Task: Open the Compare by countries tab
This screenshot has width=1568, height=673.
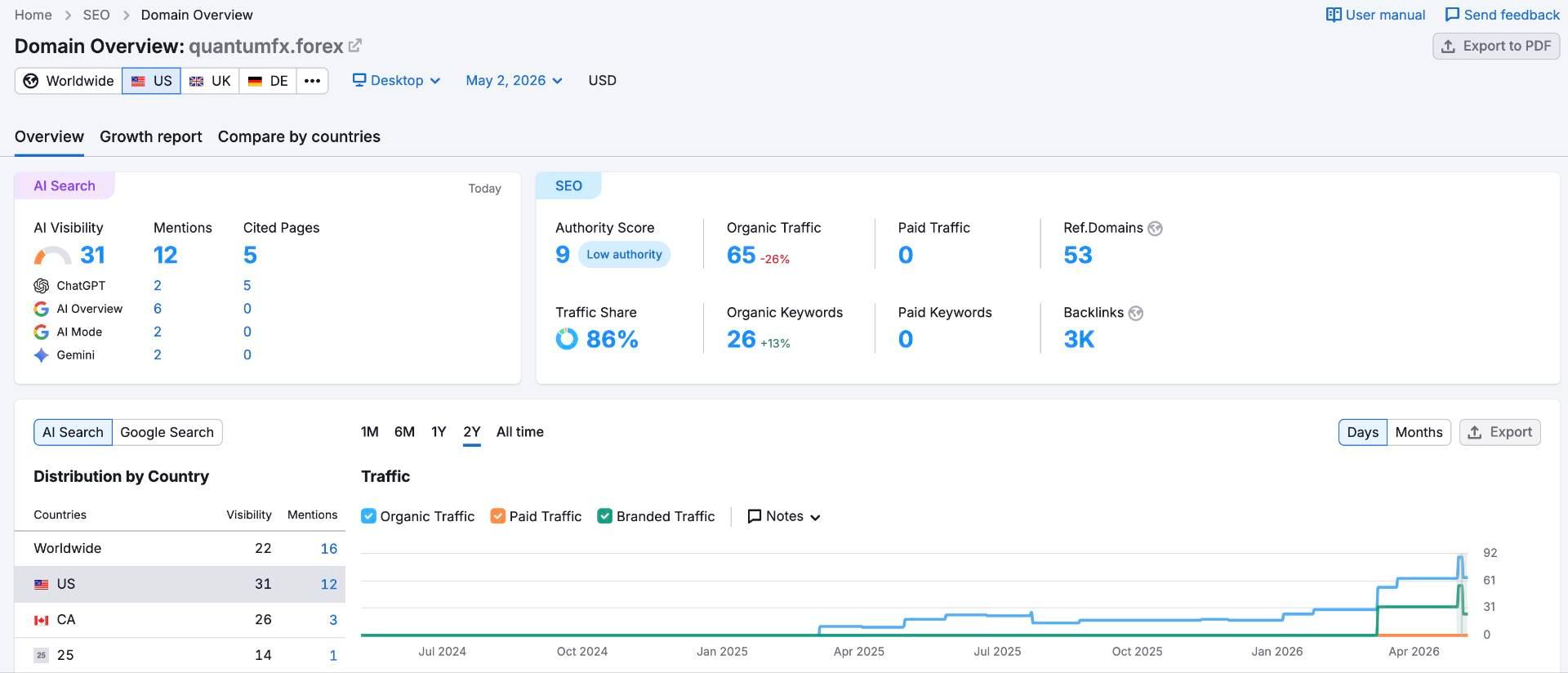Action: 299,136
